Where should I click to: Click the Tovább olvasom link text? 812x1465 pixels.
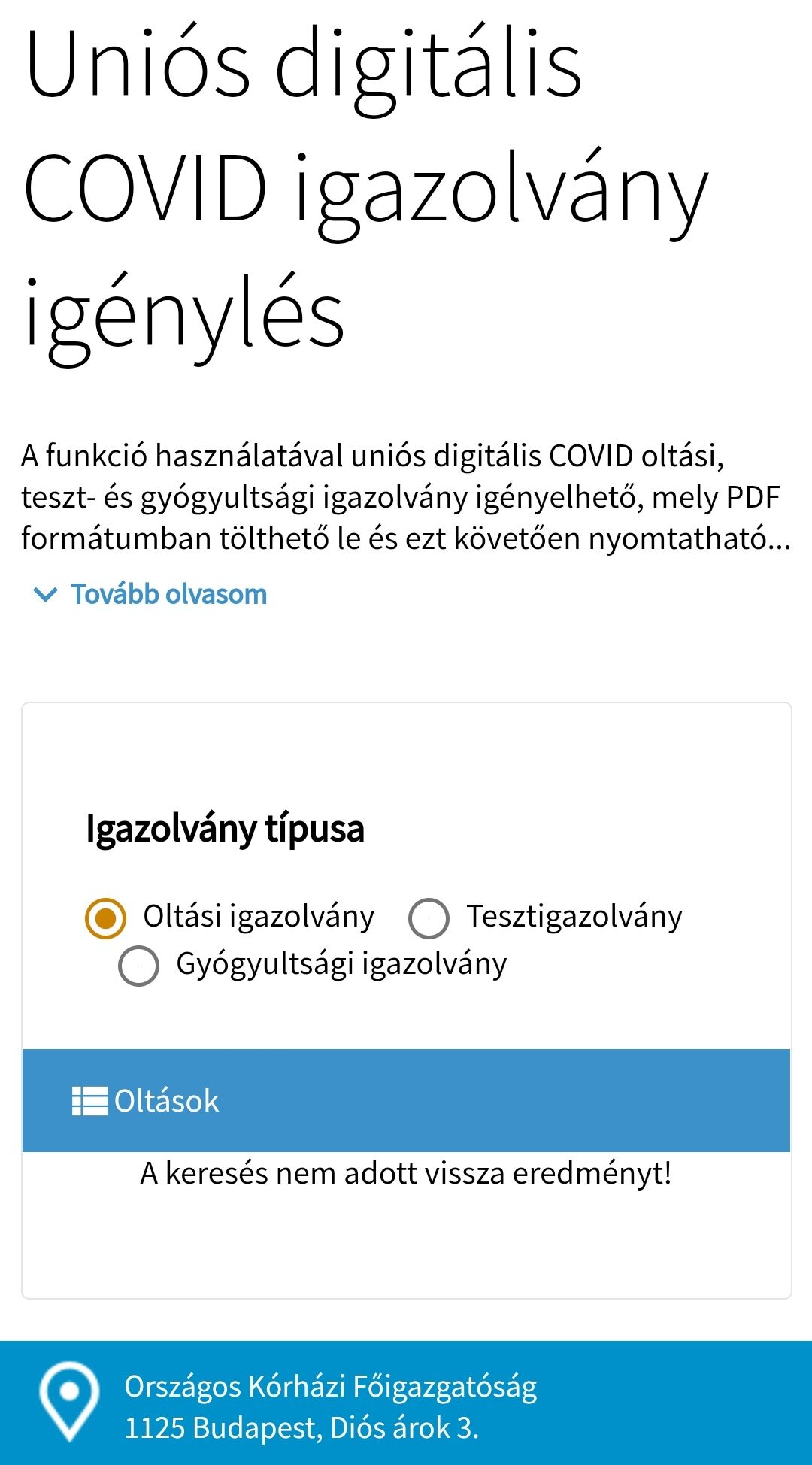point(168,595)
